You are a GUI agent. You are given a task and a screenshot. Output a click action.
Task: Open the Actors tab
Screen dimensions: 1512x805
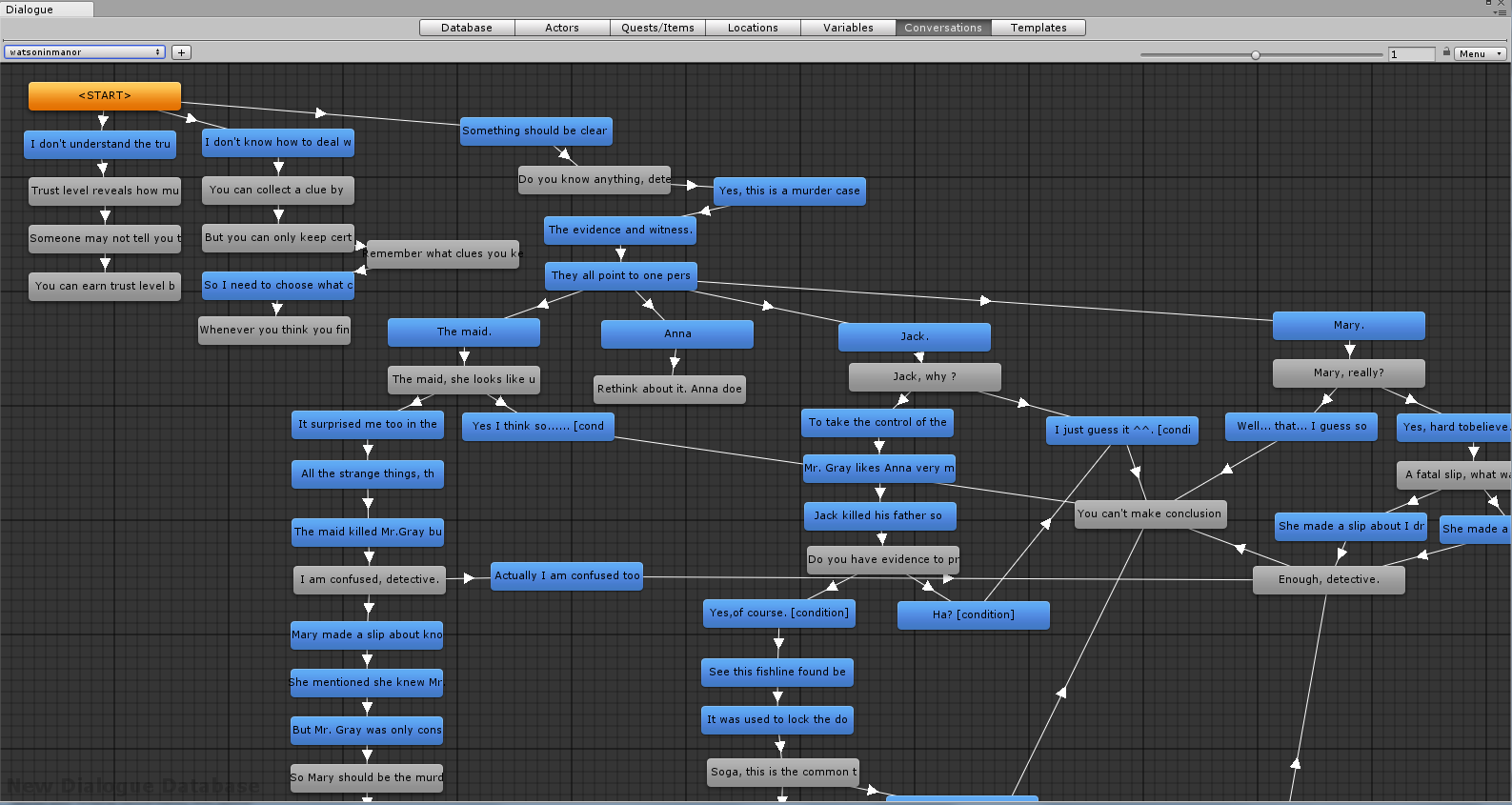tap(562, 28)
